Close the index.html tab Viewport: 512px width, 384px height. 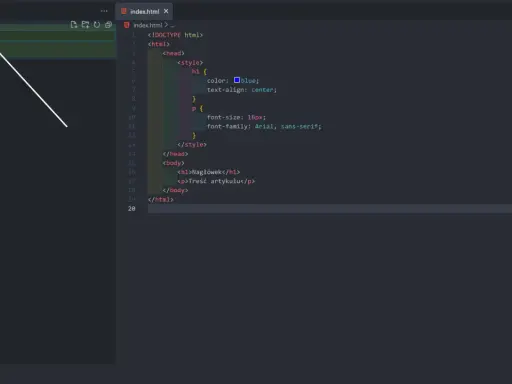coord(166,11)
